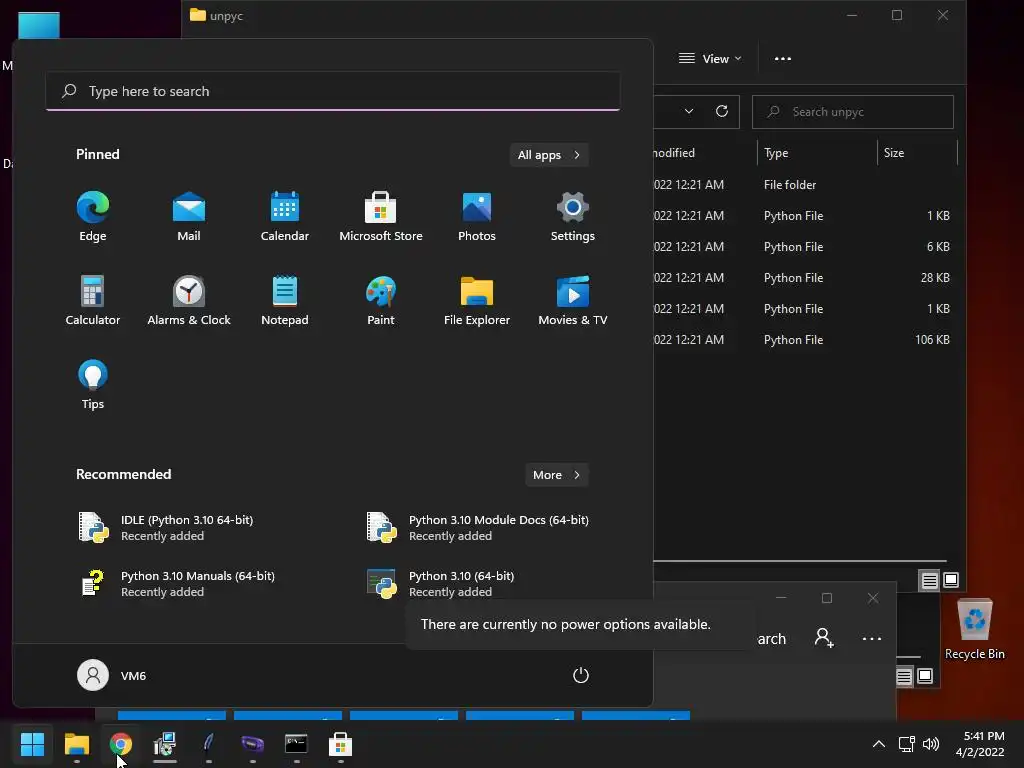Open the View dropdown in unpyc window

tap(711, 59)
